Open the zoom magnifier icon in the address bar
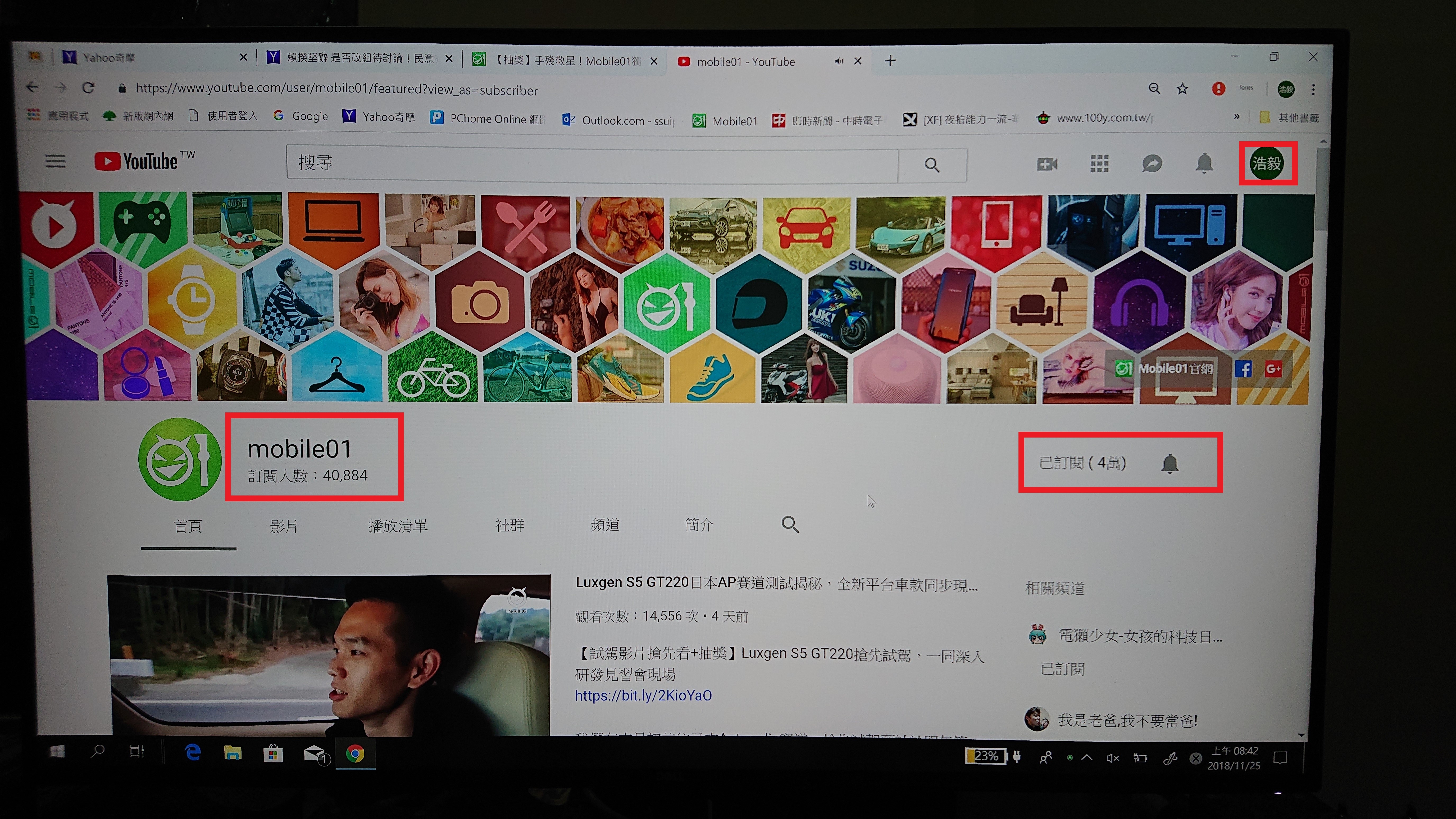This screenshot has height=819, width=1456. (x=1154, y=88)
